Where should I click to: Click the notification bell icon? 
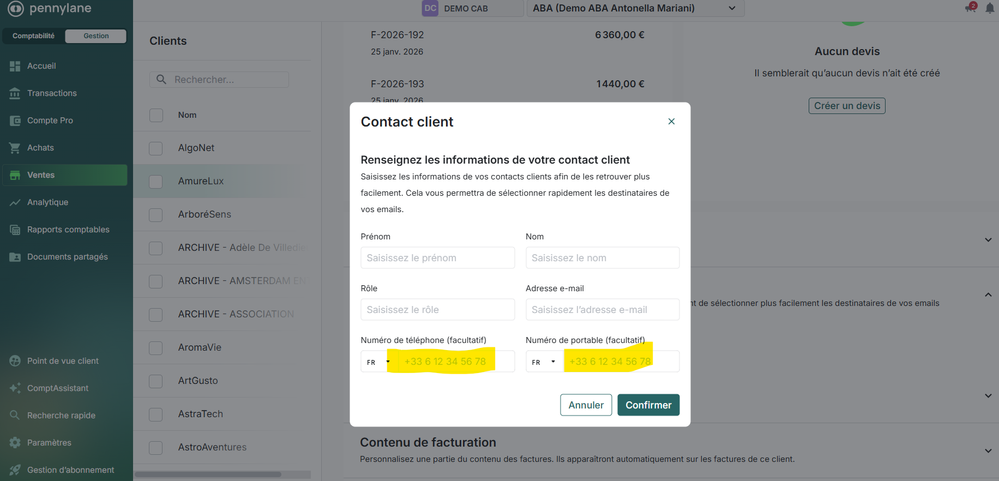coord(990,8)
